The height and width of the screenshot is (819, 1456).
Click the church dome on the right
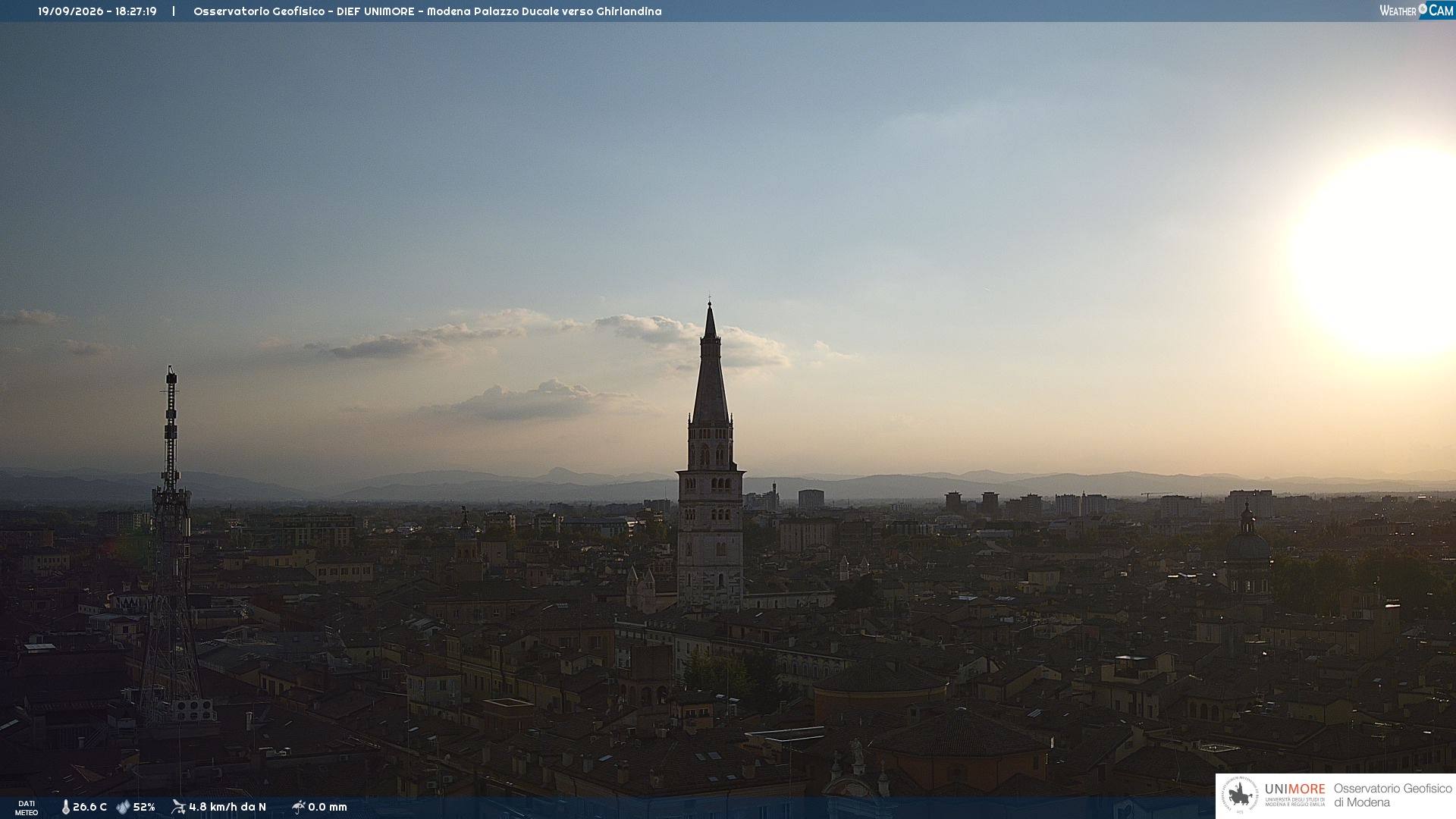click(x=1247, y=546)
